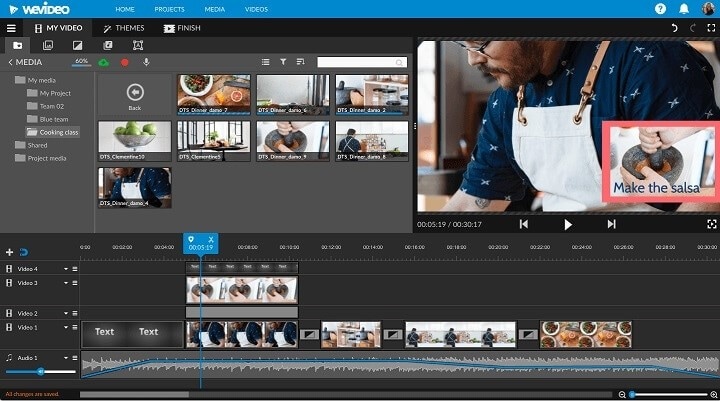This screenshot has height=401, width=720.
Task: Click the media search field
Action: tap(362, 62)
